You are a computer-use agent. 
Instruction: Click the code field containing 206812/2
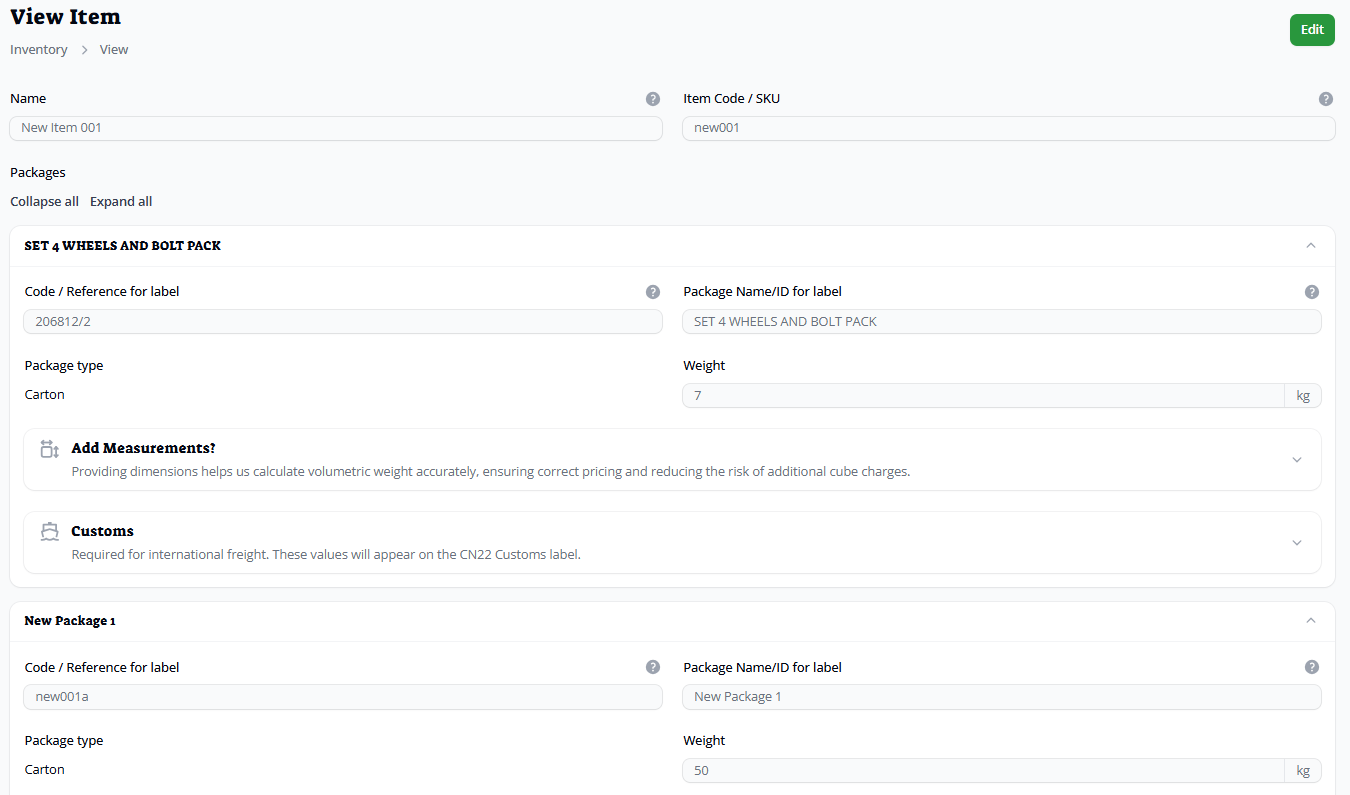[342, 321]
